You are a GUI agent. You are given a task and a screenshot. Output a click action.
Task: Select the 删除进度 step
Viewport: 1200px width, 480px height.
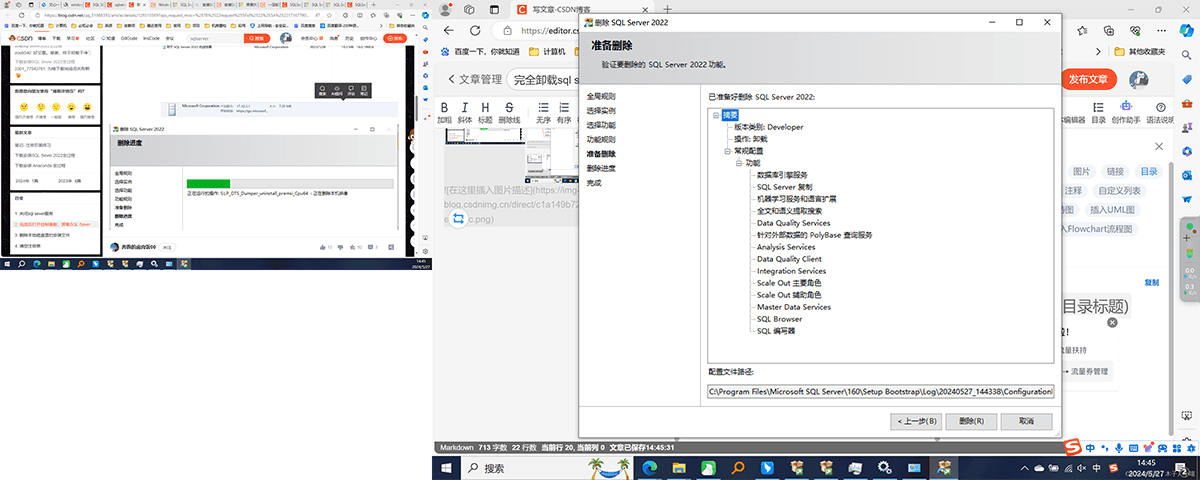(601, 169)
